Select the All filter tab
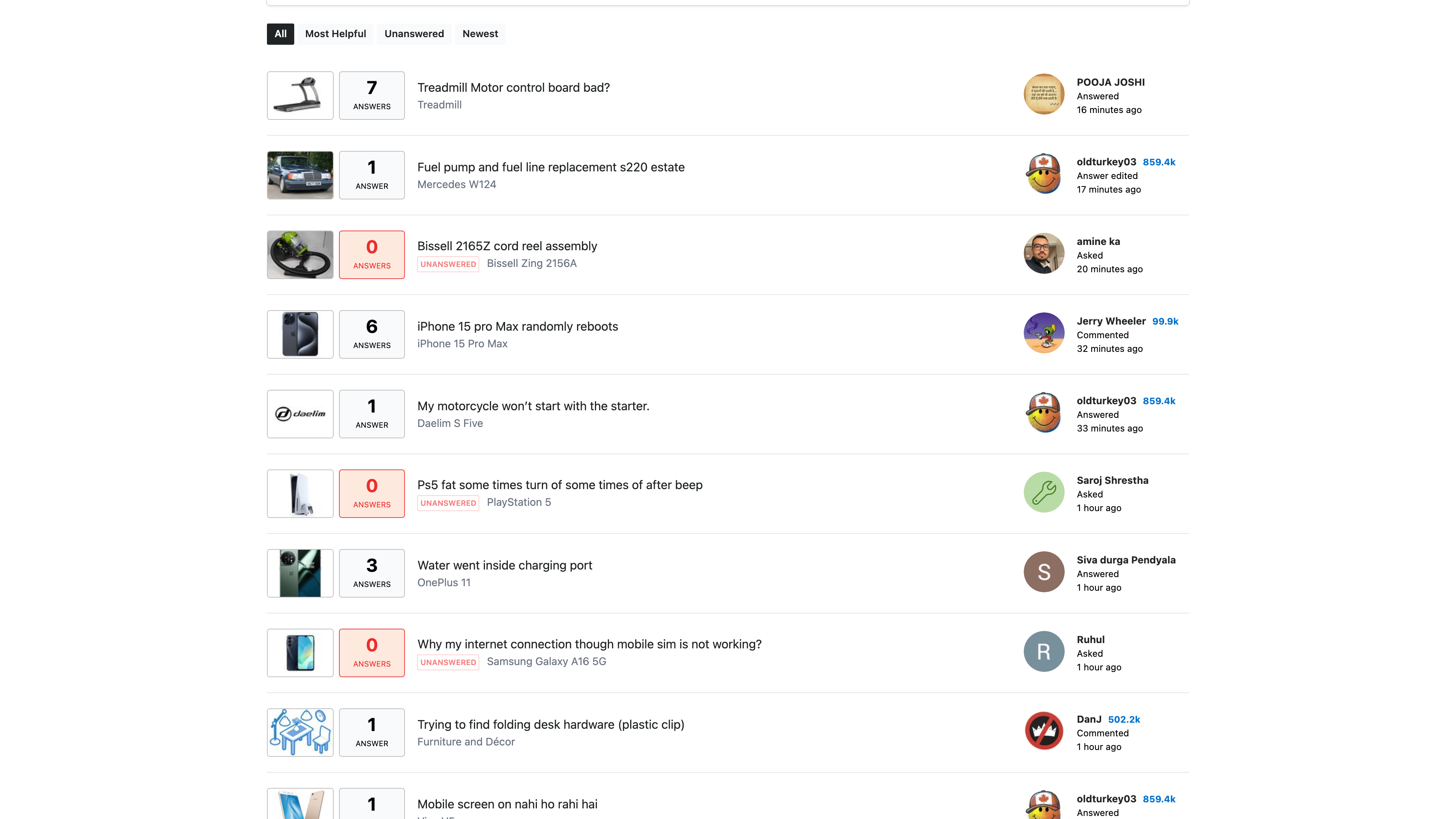 (280, 34)
